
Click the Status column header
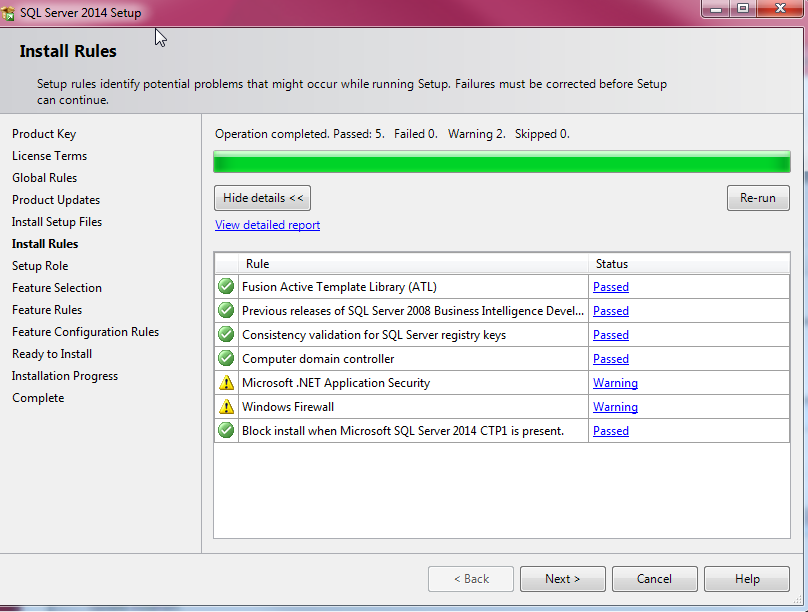pyautogui.click(x=689, y=264)
